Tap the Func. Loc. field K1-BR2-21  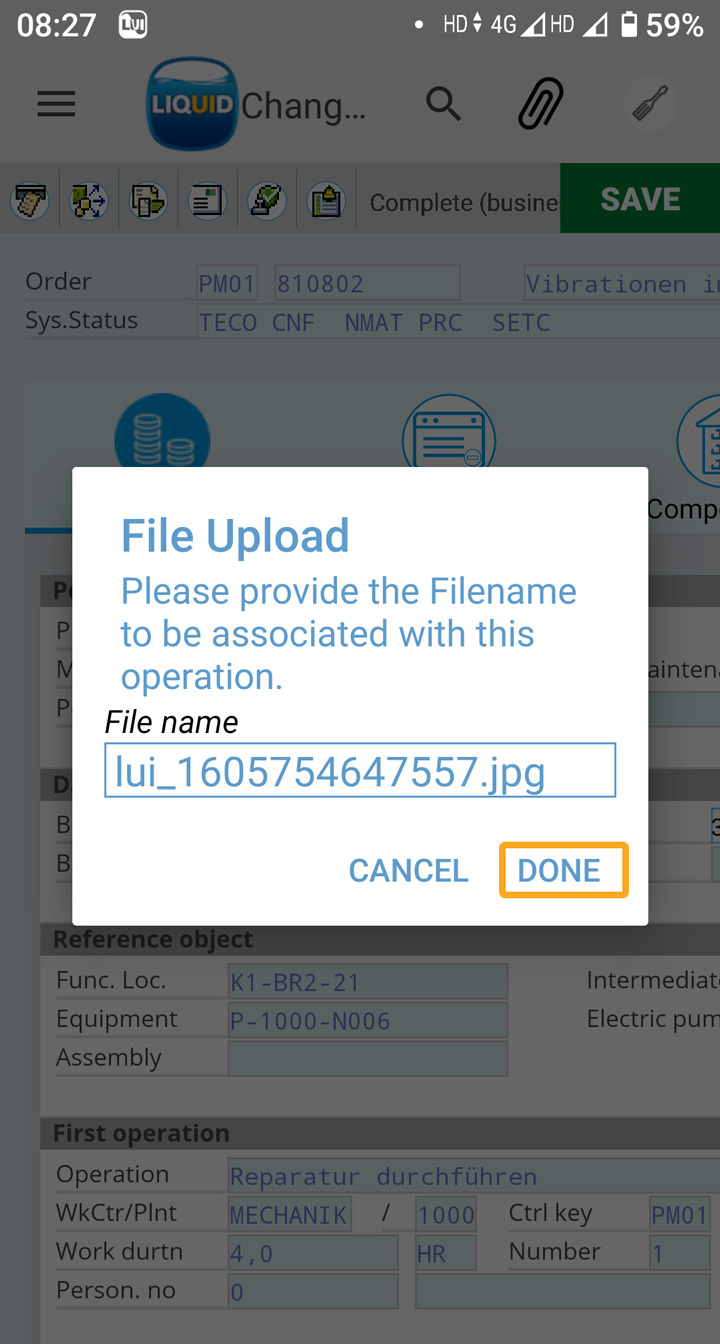point(367,982)
